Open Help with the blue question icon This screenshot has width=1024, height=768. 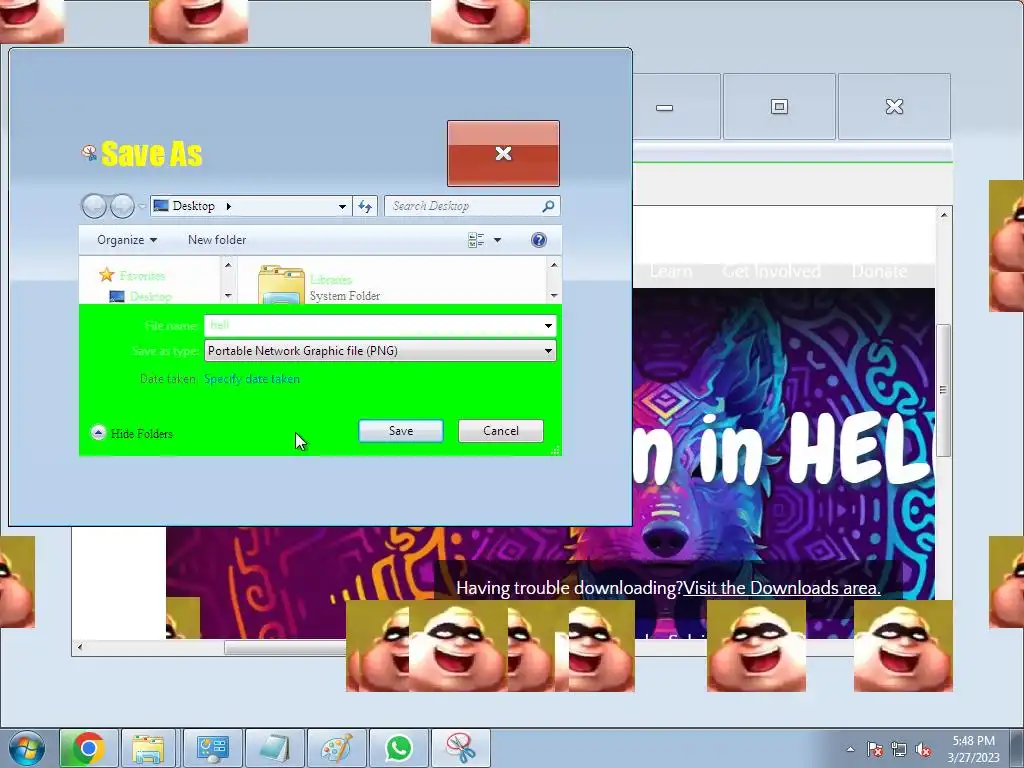[x=539, y=240]
